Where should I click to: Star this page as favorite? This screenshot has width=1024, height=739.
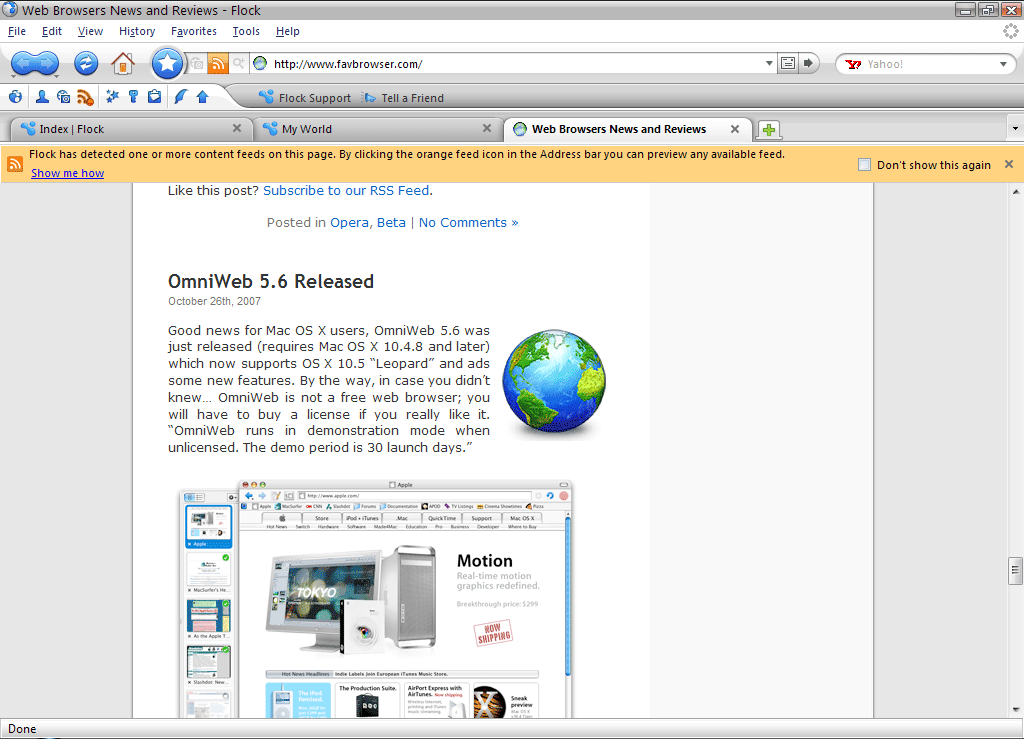click(x=168, y=64)
